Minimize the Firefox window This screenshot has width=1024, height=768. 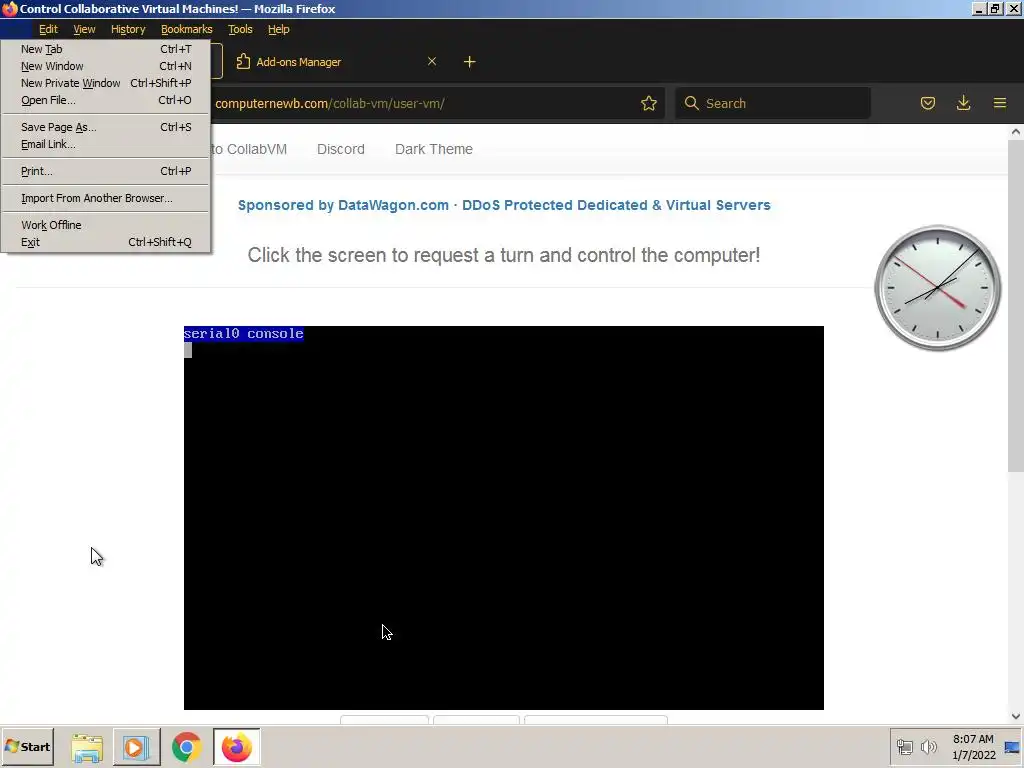pos(978,8)
